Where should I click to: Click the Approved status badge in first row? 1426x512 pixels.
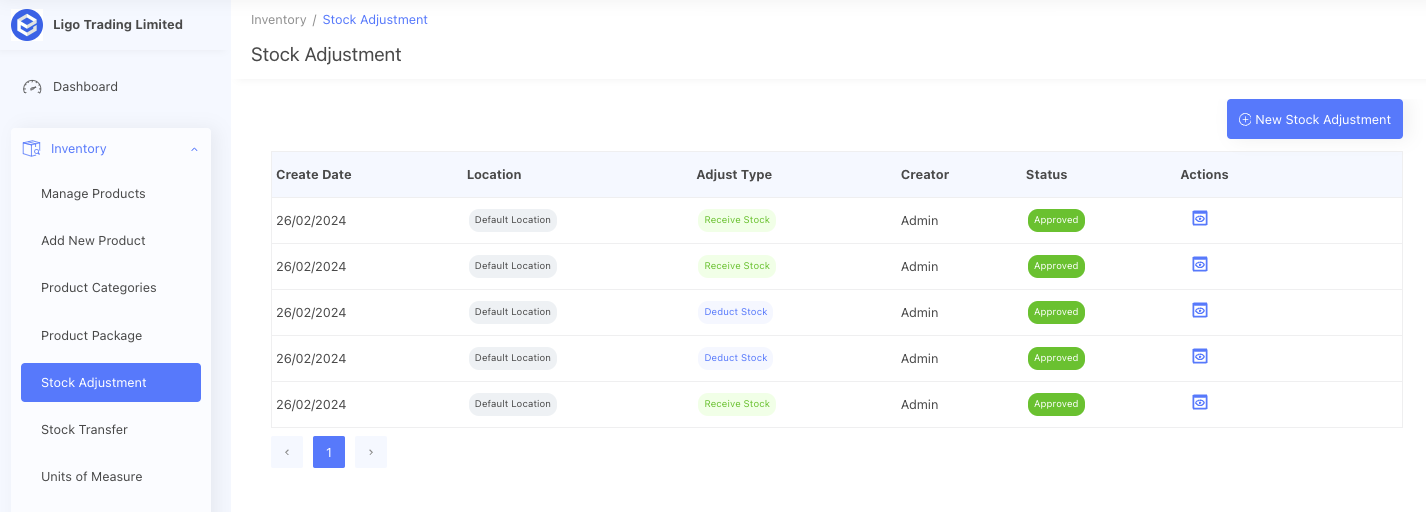(1056, 220)
